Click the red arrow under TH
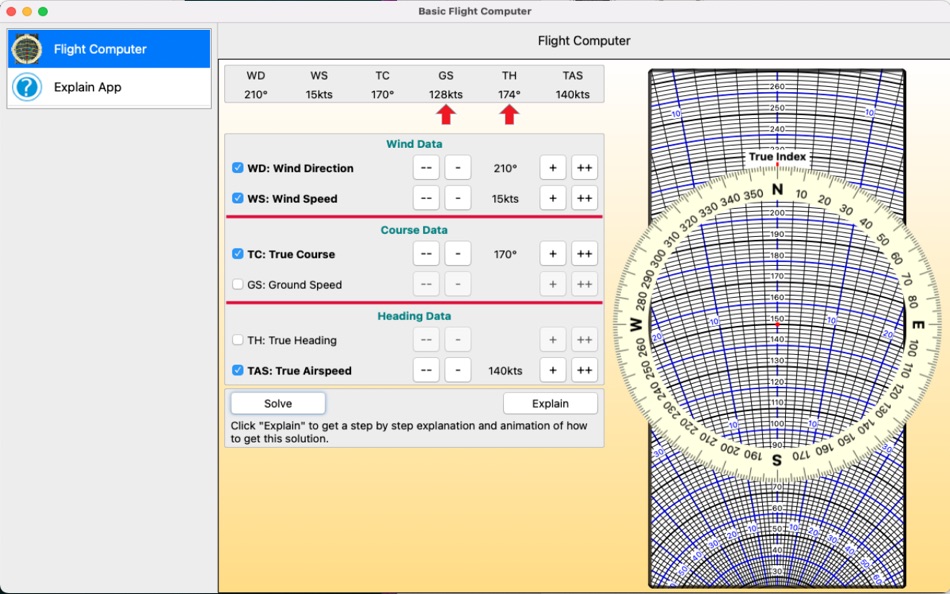Viewport: 950px width, 594px height. (x=509, y=114)
